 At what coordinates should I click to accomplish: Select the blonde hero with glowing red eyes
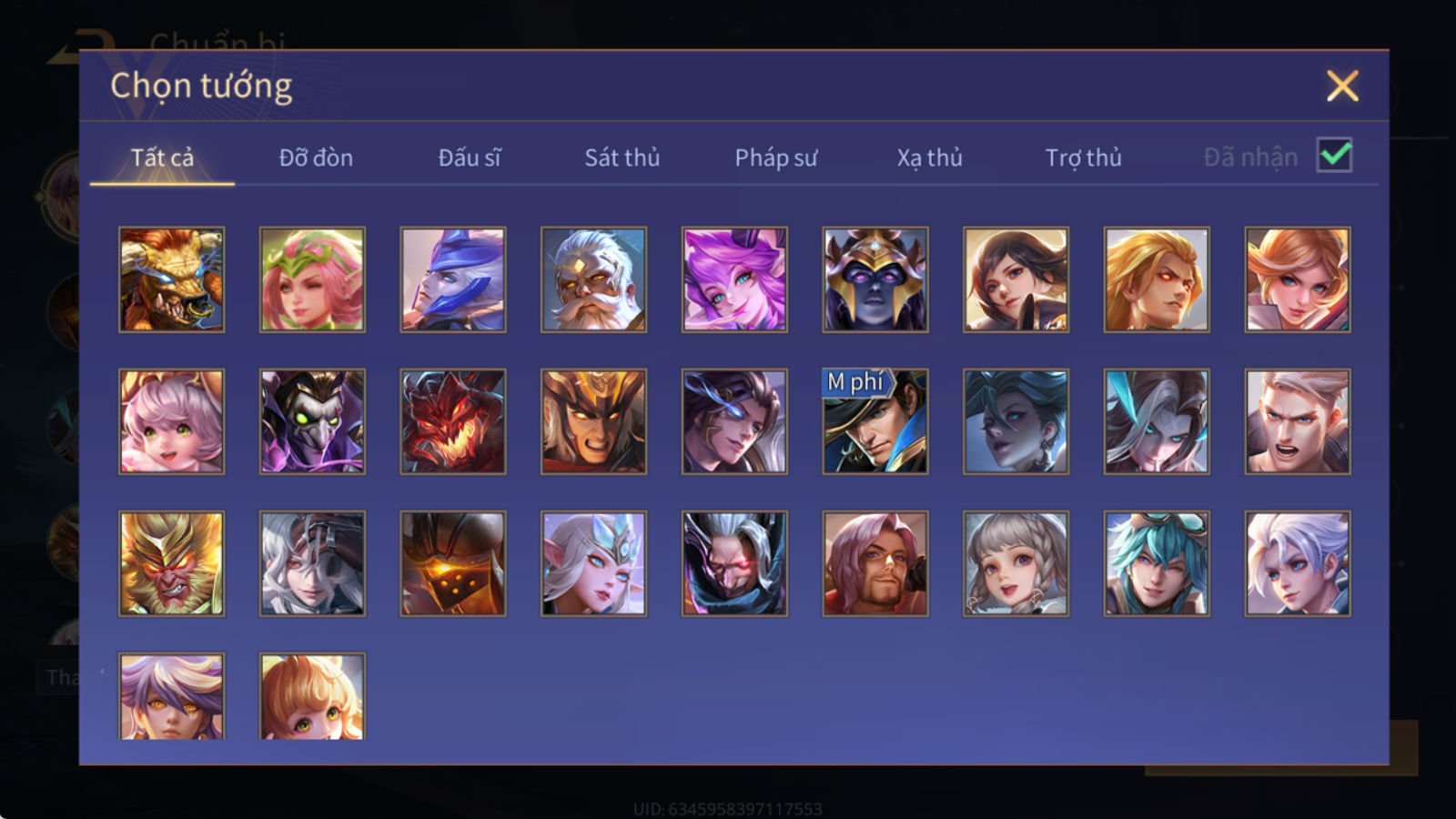pos(1157,279)
